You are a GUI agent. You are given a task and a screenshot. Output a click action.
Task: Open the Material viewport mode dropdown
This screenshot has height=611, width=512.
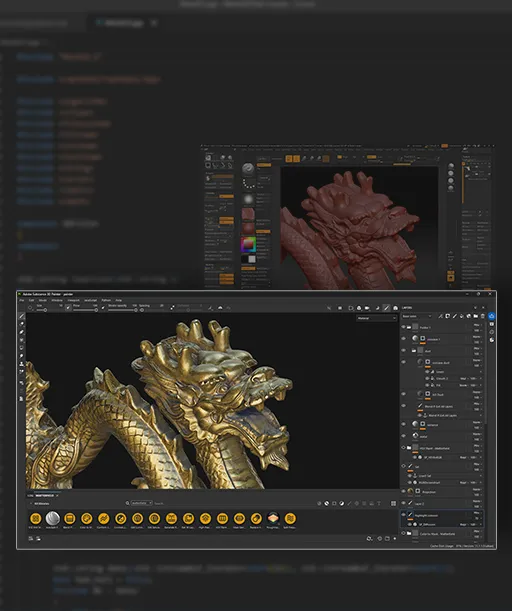[376, 318]
